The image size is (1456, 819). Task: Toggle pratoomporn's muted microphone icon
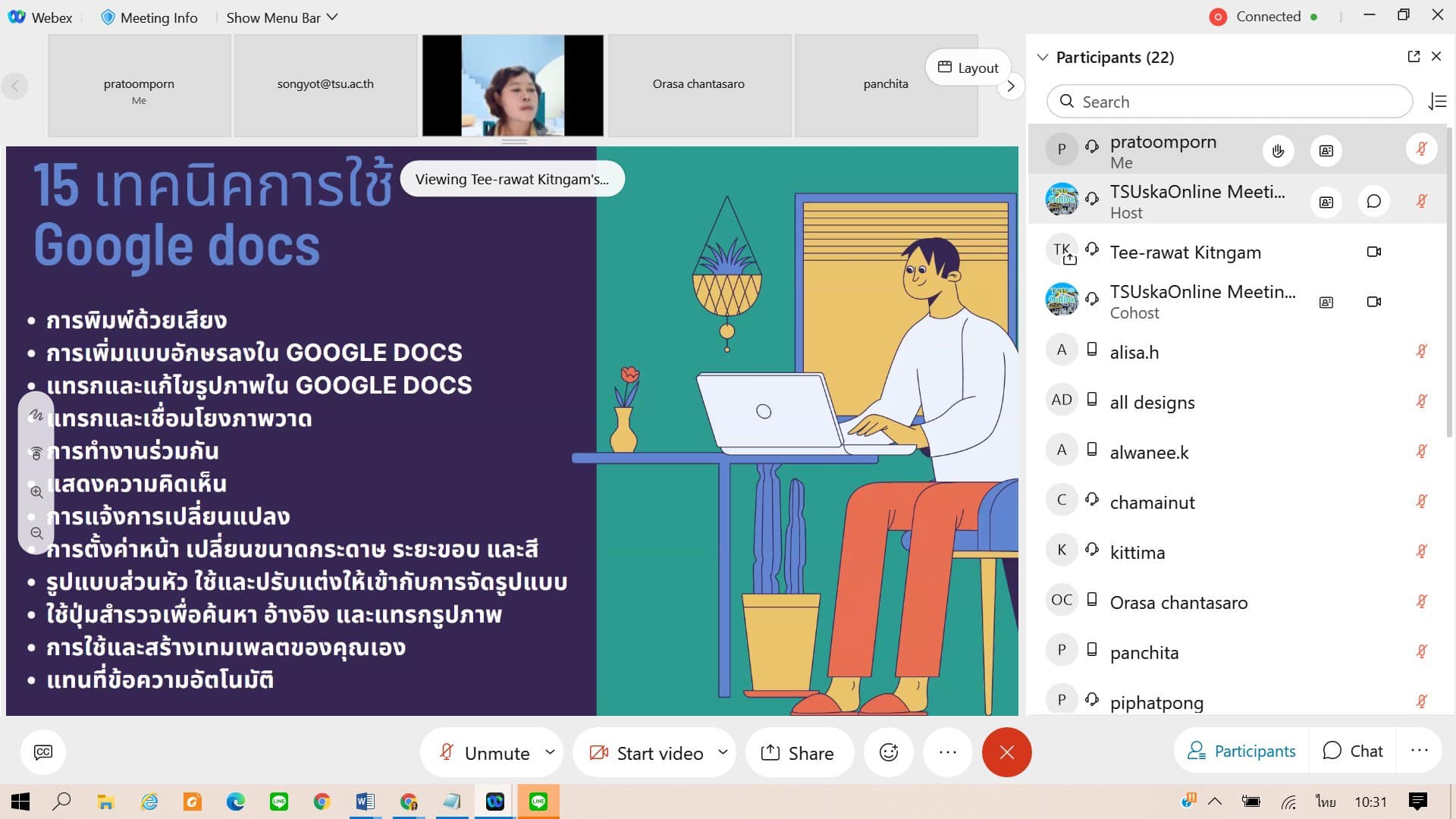pyautogui.click(x=1422, y=149)
